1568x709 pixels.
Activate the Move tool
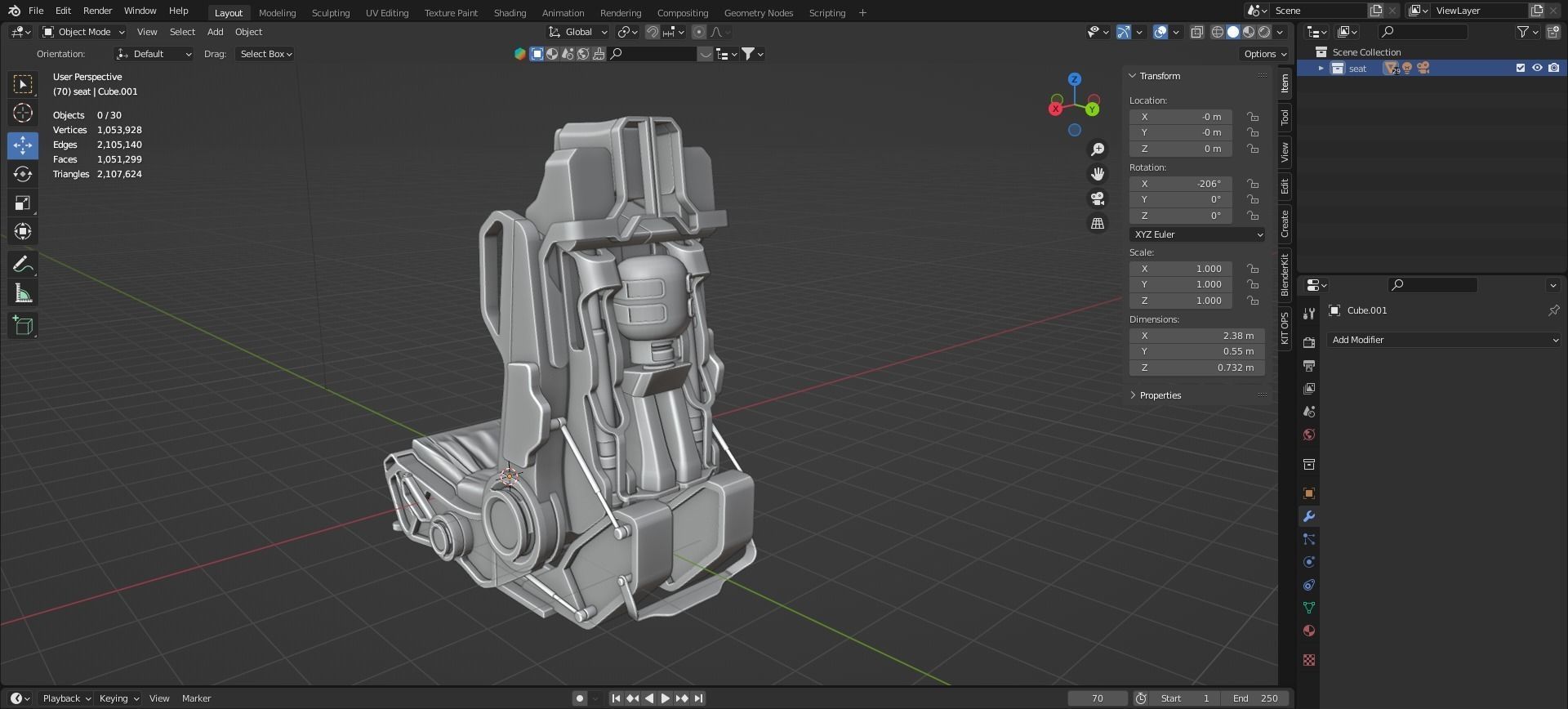[23, 145]
